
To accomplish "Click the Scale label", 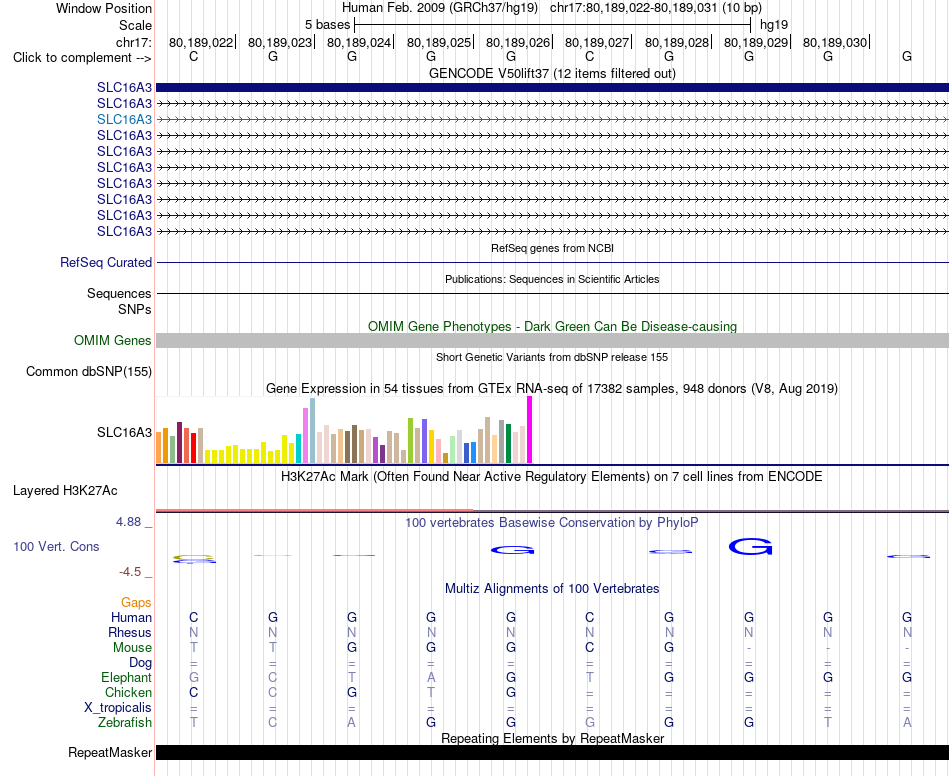I will pos(135,25).
